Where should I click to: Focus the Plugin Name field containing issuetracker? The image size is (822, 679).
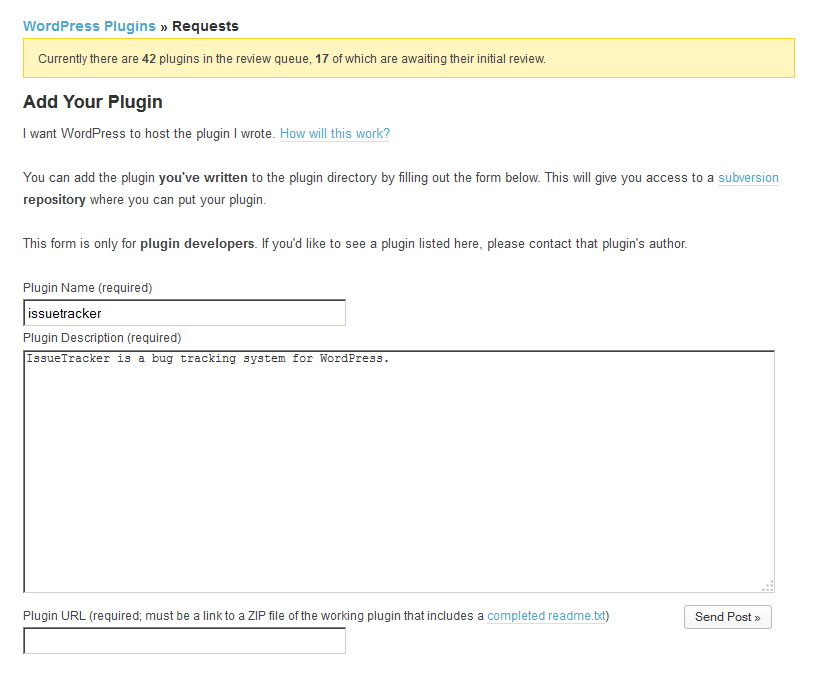point(184,313)
